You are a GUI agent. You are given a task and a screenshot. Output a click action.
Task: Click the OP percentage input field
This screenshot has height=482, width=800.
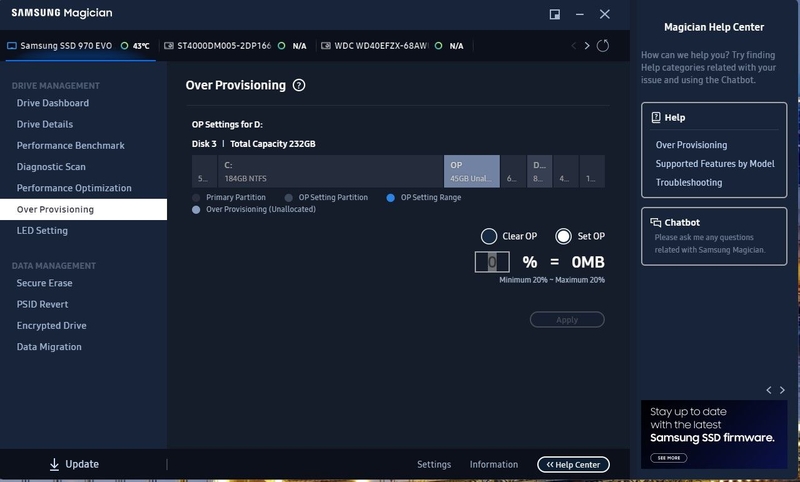point(492,262)
